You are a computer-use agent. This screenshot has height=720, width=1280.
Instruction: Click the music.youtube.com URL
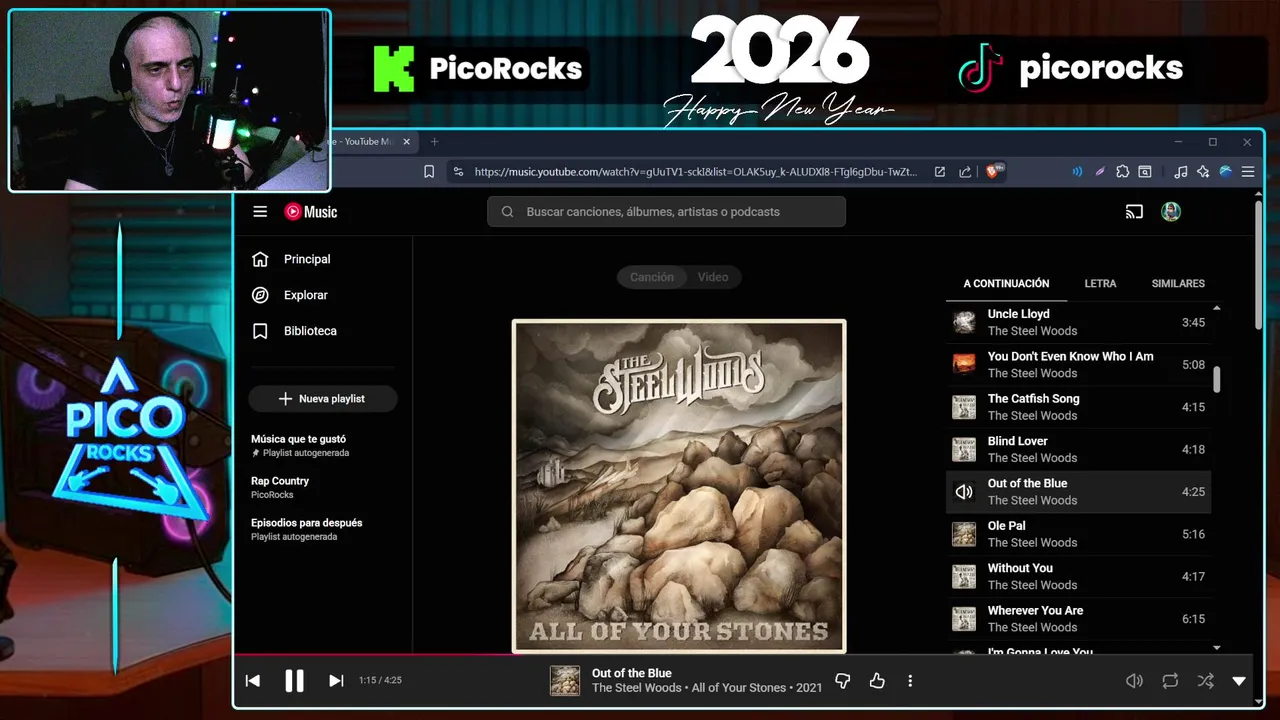click(x=695, y=172)
